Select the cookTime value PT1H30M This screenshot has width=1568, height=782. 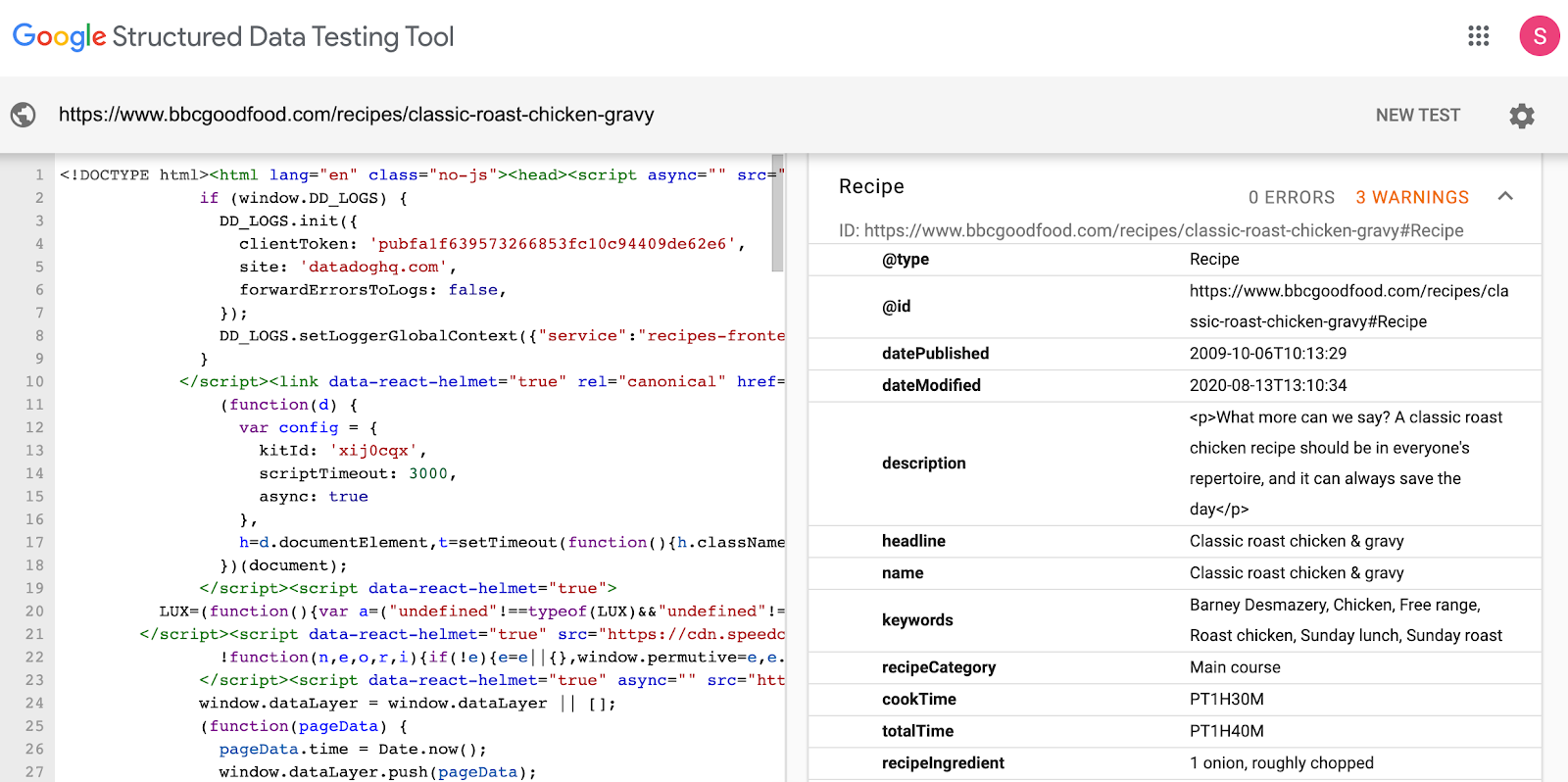(1226, 699)
